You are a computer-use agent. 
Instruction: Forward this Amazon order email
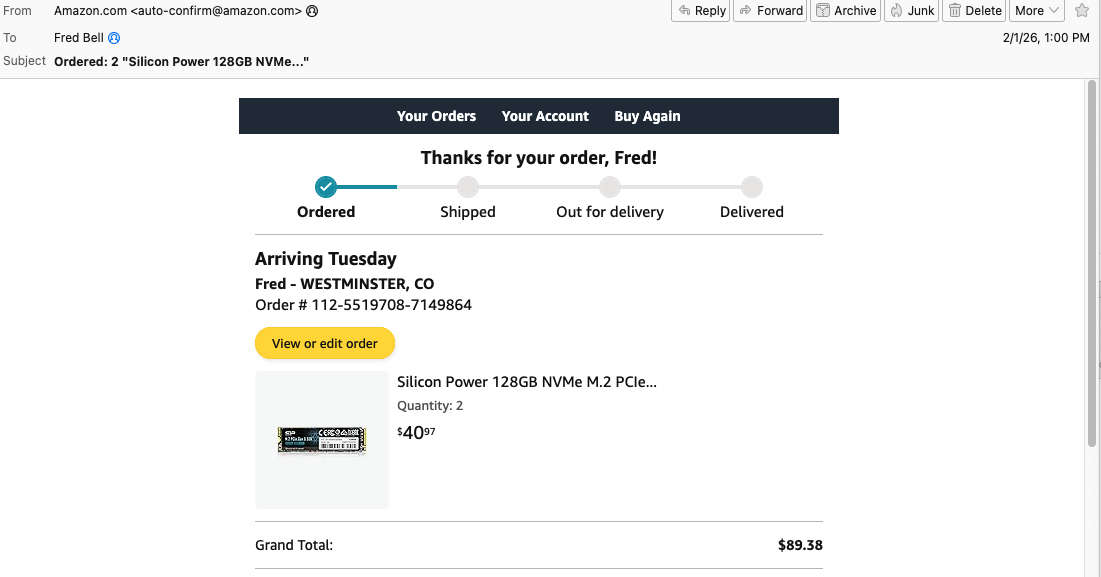770,11
